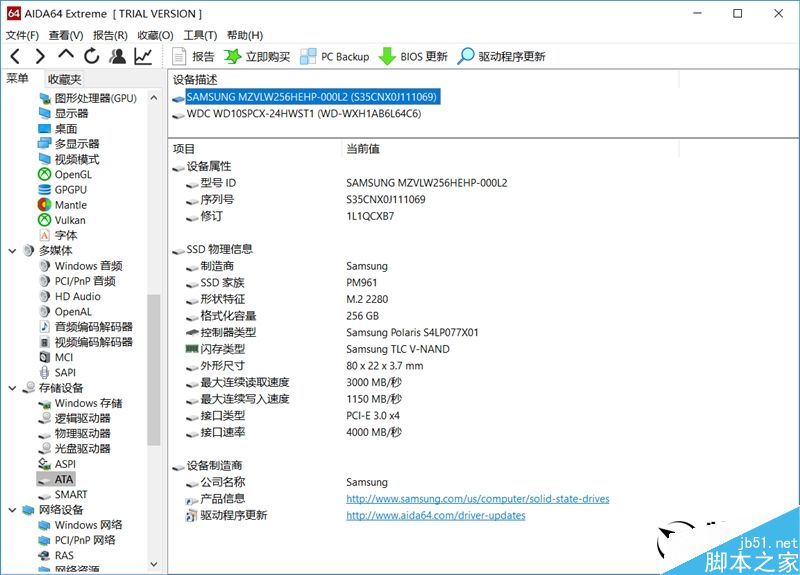
Task: Select 音频编码解码器 tree item
Action: coord(86,327)
